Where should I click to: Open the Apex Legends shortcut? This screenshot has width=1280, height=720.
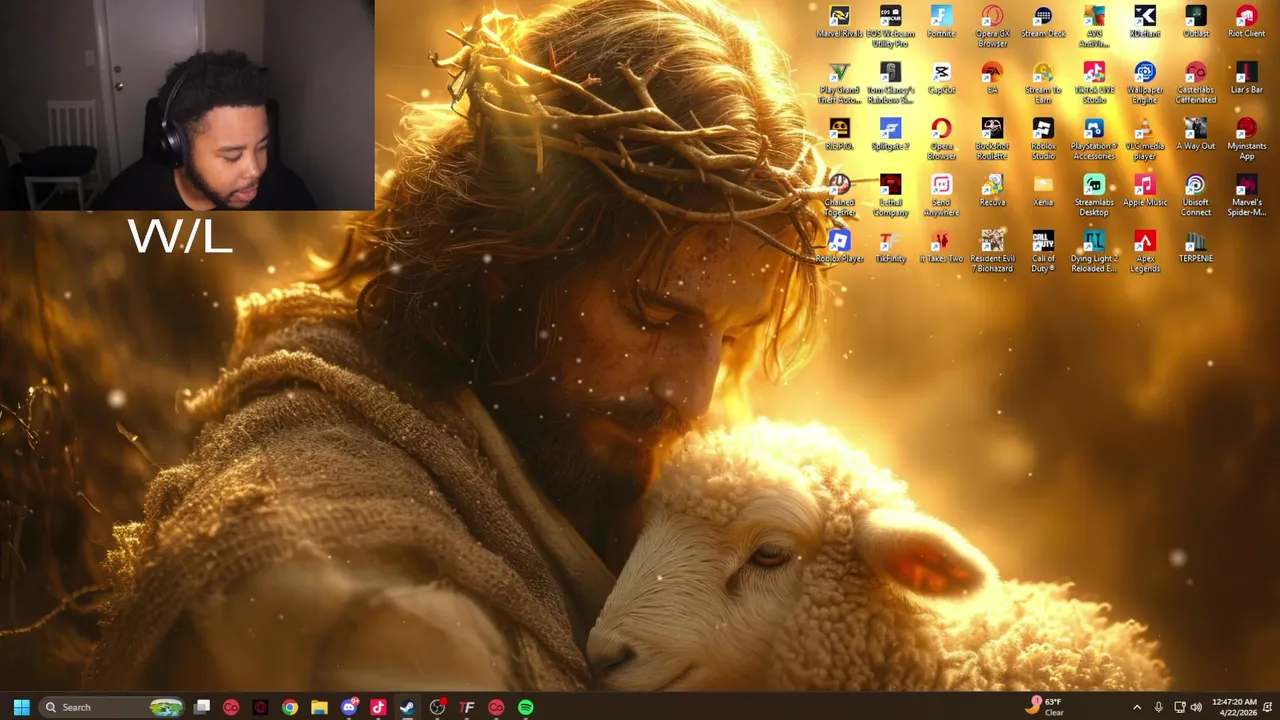[x=1145, y=251]
